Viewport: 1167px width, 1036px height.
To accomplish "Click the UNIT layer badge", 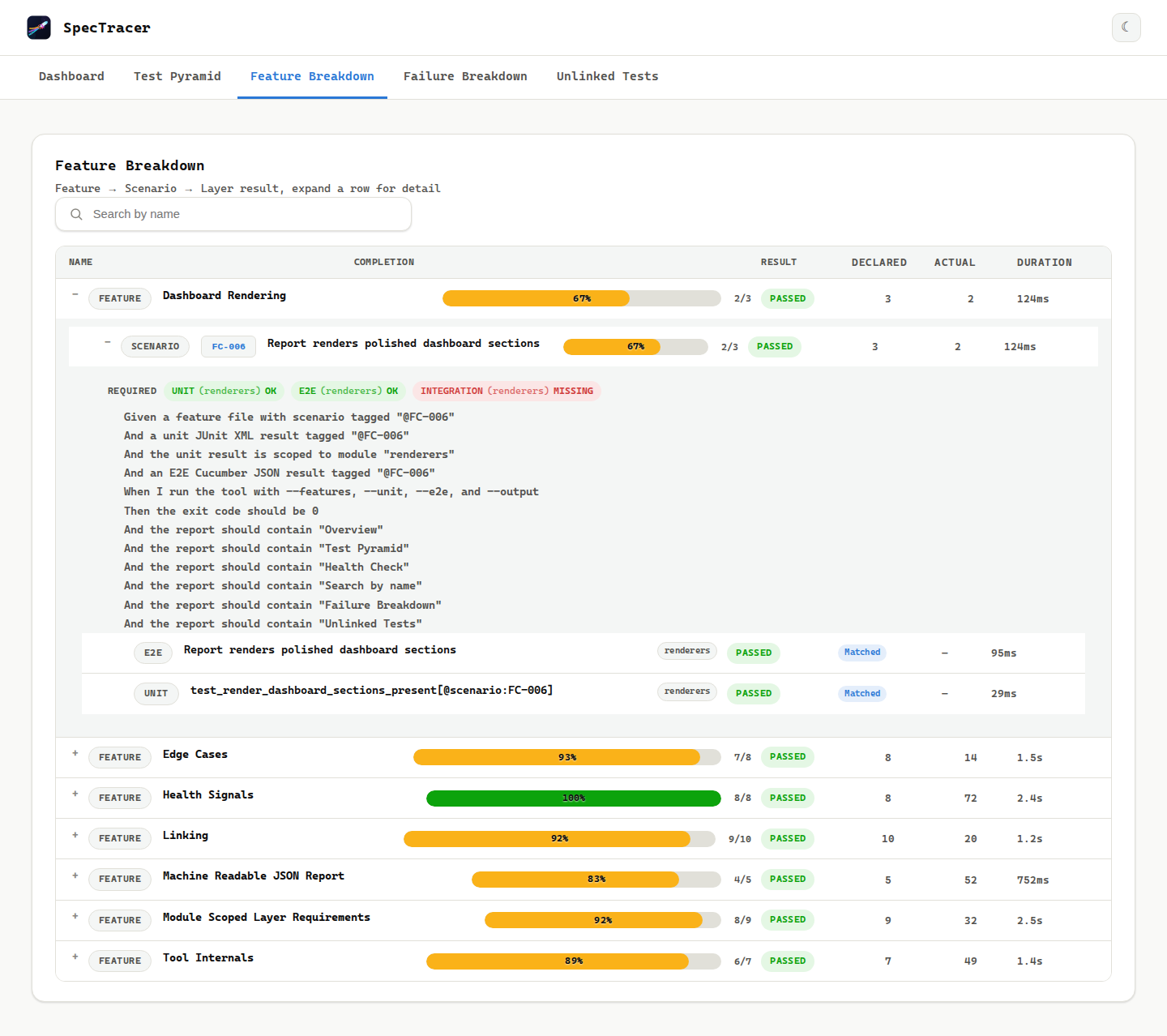I will [156, 693].
